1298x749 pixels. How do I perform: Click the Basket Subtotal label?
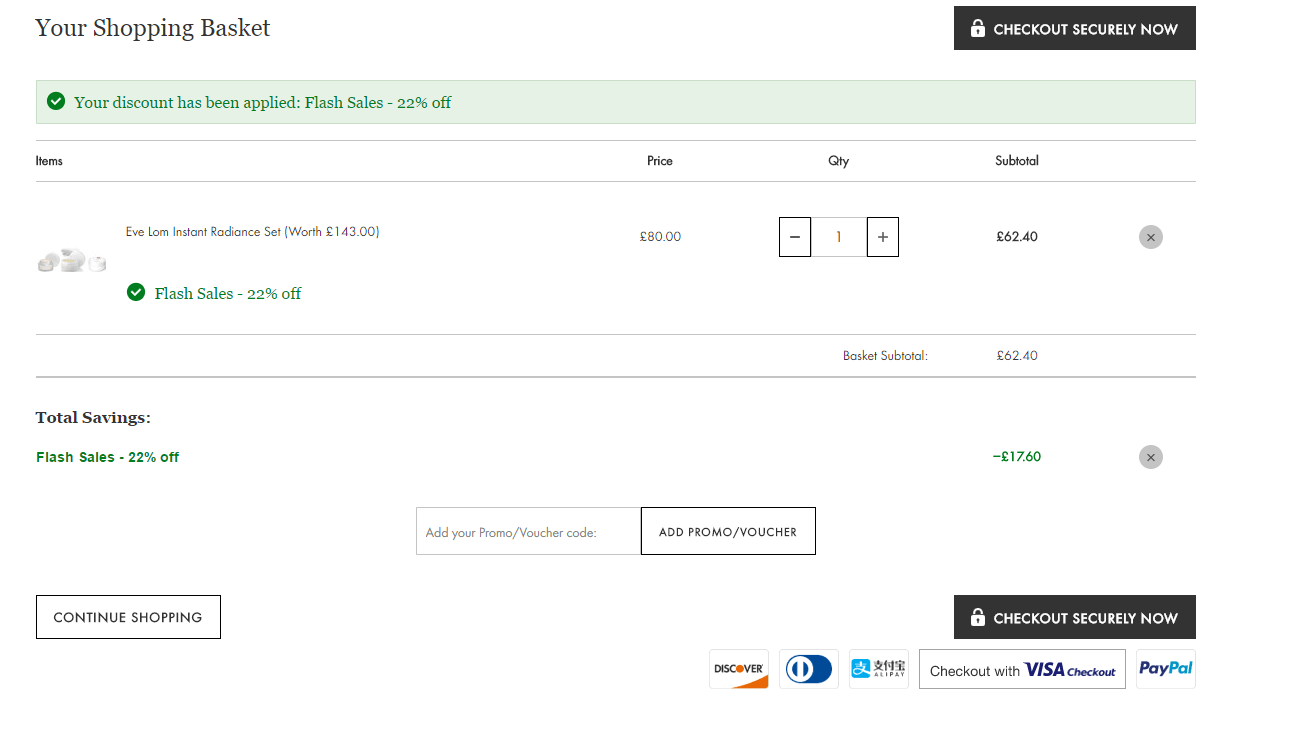(885, 355)
